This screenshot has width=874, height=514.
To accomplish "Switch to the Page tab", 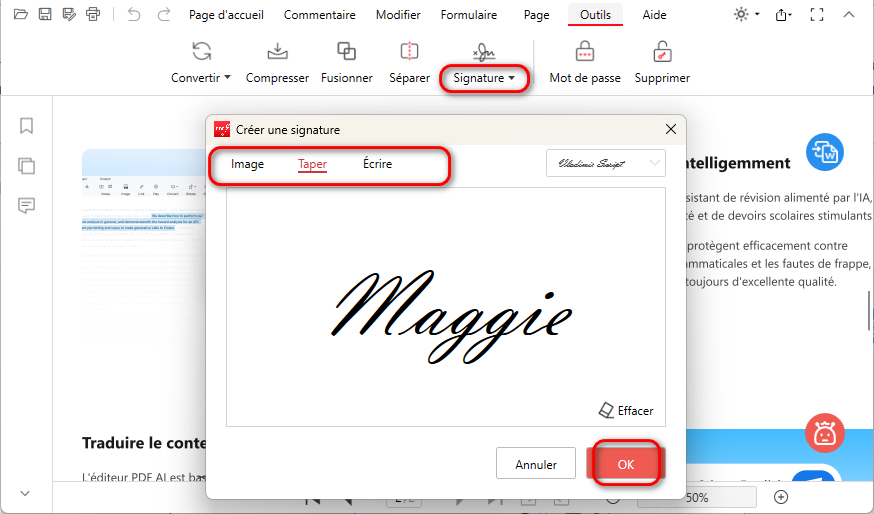I will tap(536, 15).
